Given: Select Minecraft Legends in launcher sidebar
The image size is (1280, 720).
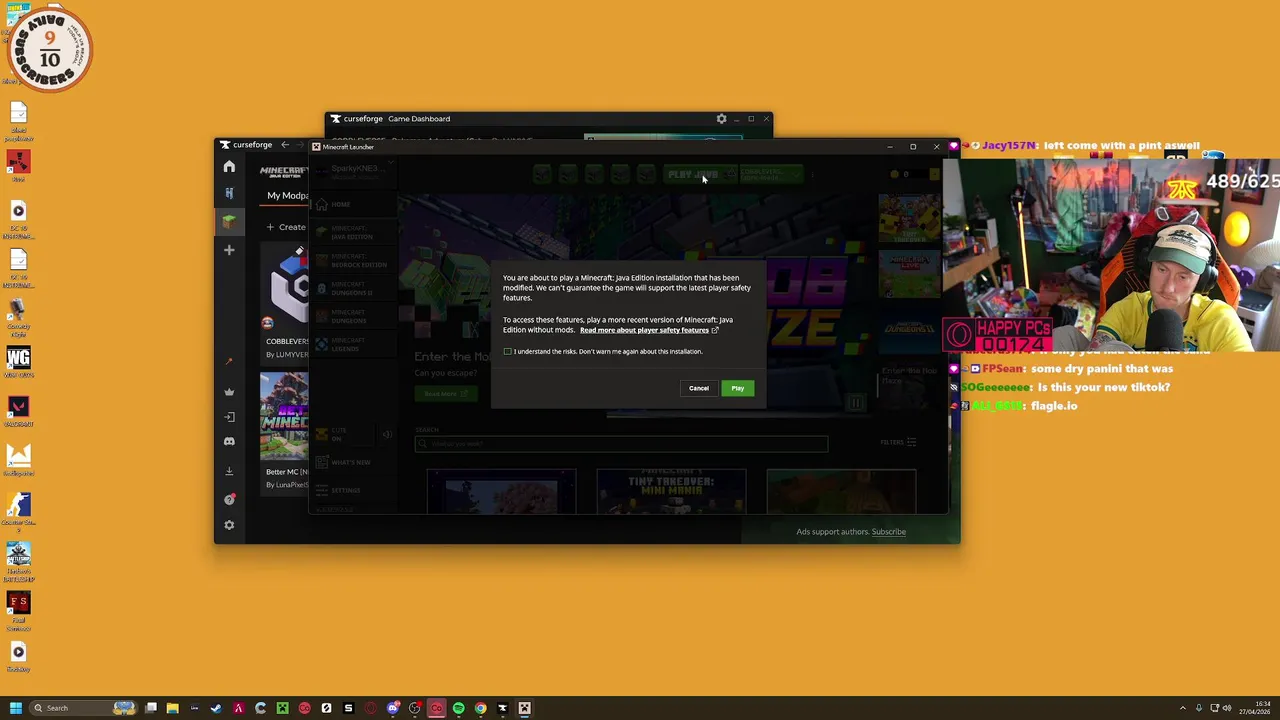Looking at the screenshot, I should [x=351, y=345].
